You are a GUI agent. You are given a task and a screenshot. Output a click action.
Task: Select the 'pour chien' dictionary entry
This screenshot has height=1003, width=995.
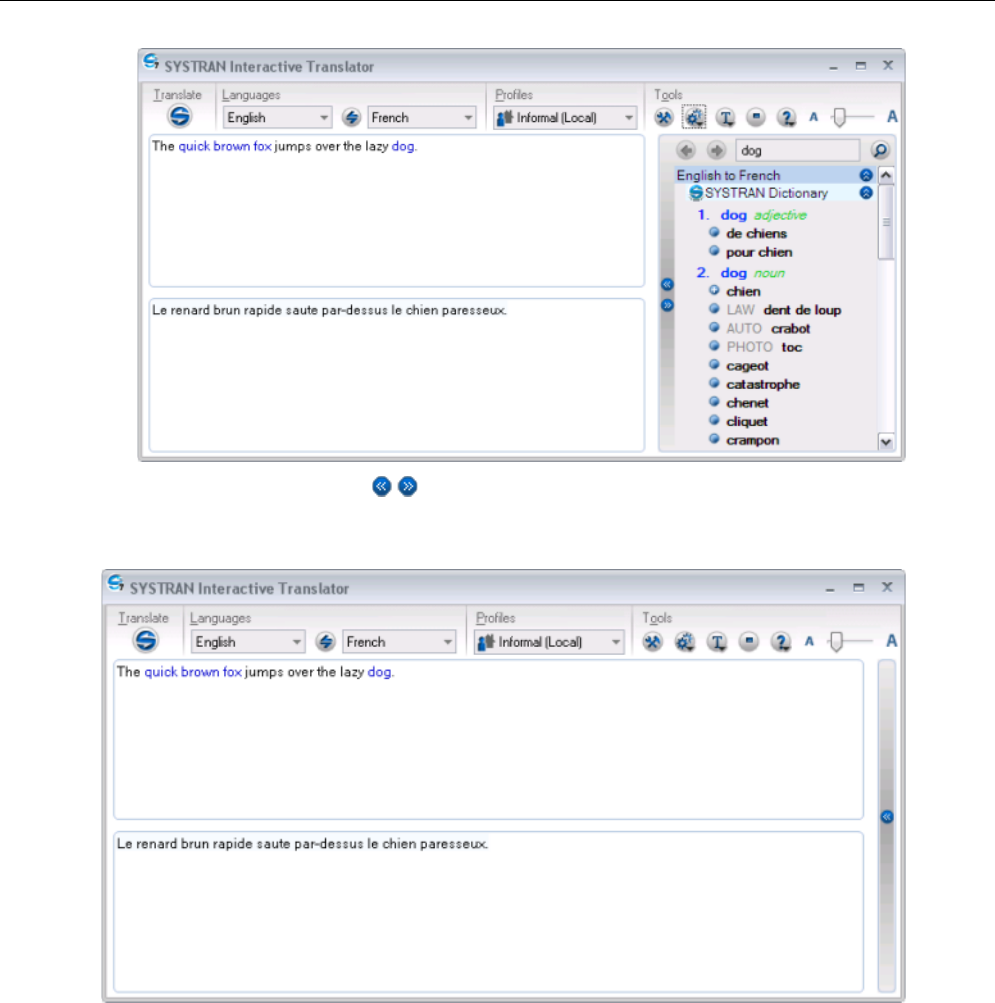(759, 252)
